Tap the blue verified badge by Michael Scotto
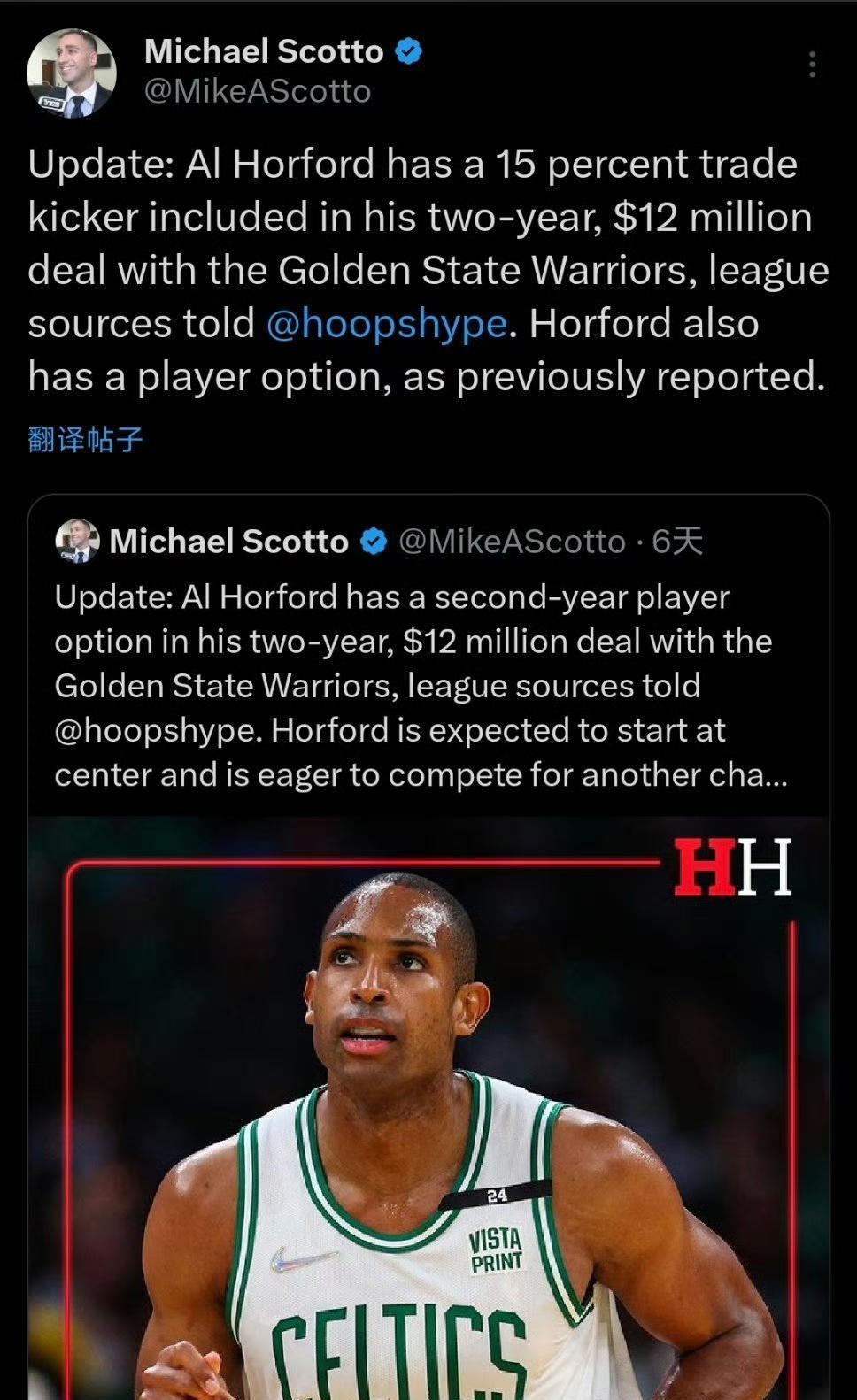Viewport: 857px width, 1400px height. (407, 51)
